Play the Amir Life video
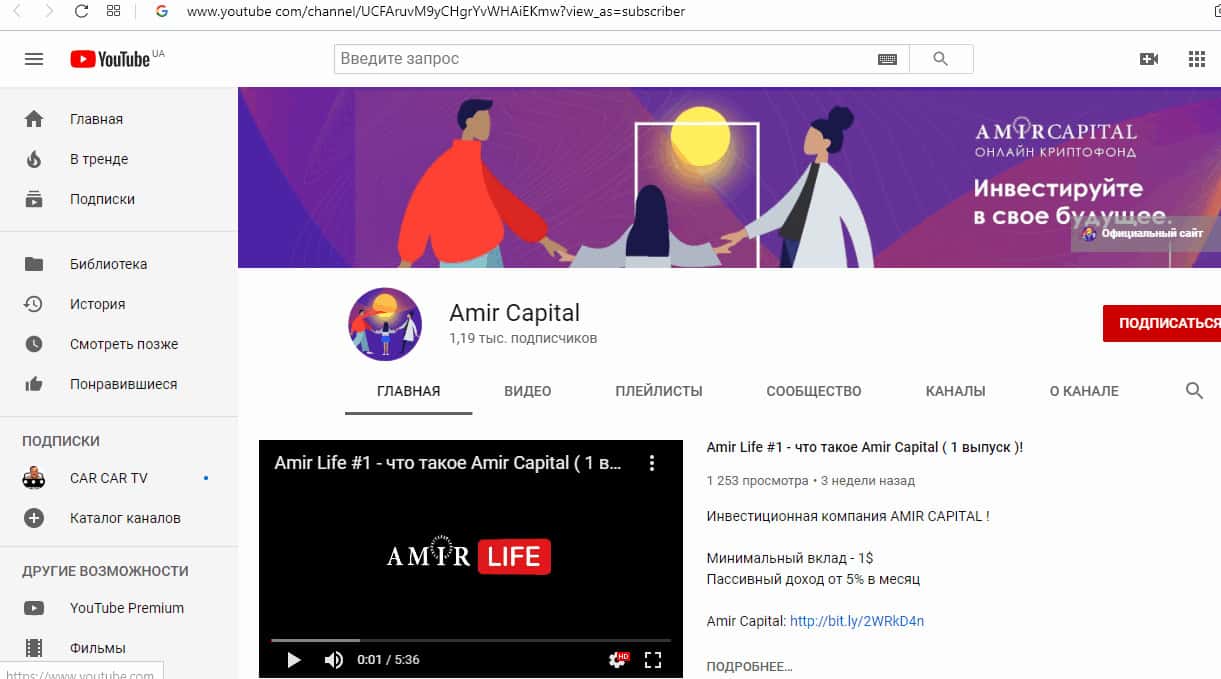The width and height of the screenshot is (1221, 679). click(x=294, y=660)
